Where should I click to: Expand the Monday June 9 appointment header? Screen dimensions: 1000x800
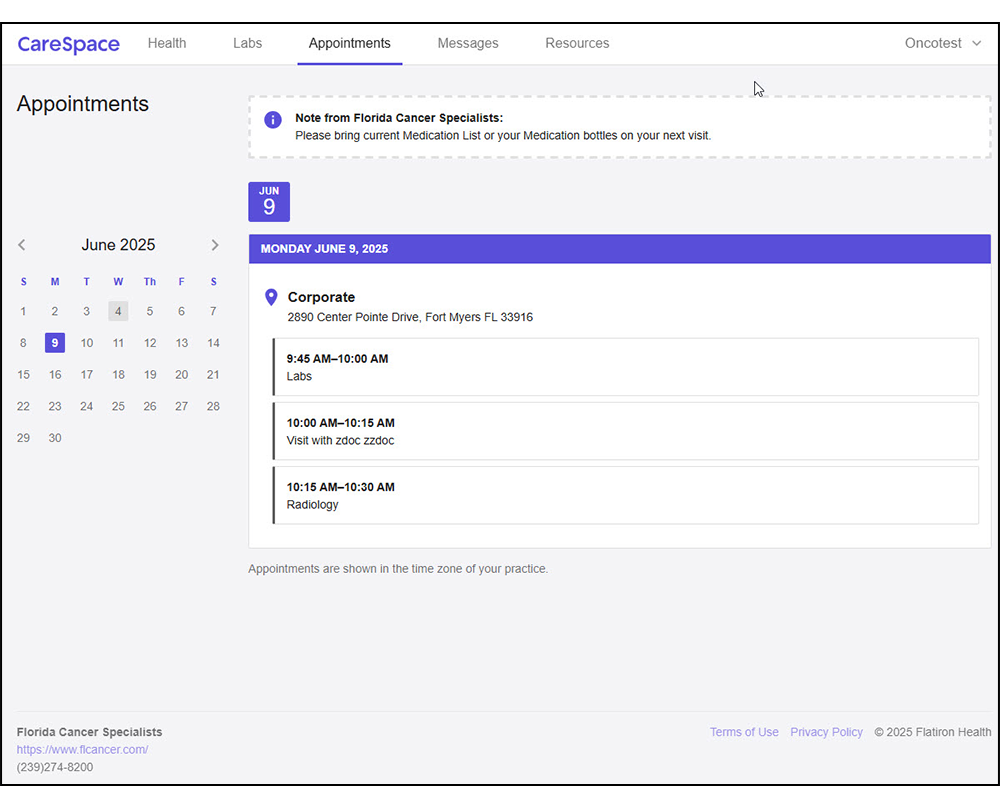(619, 248)
